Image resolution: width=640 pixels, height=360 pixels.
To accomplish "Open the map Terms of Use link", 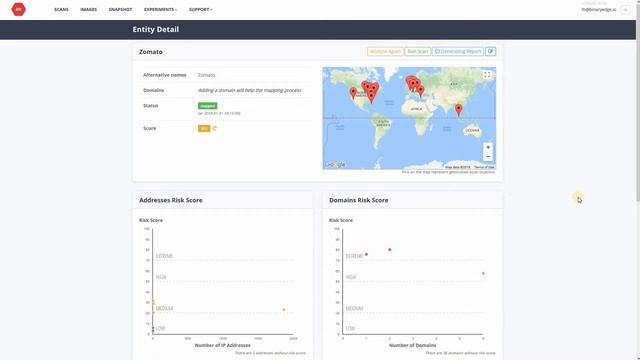I will pos(484,167).
